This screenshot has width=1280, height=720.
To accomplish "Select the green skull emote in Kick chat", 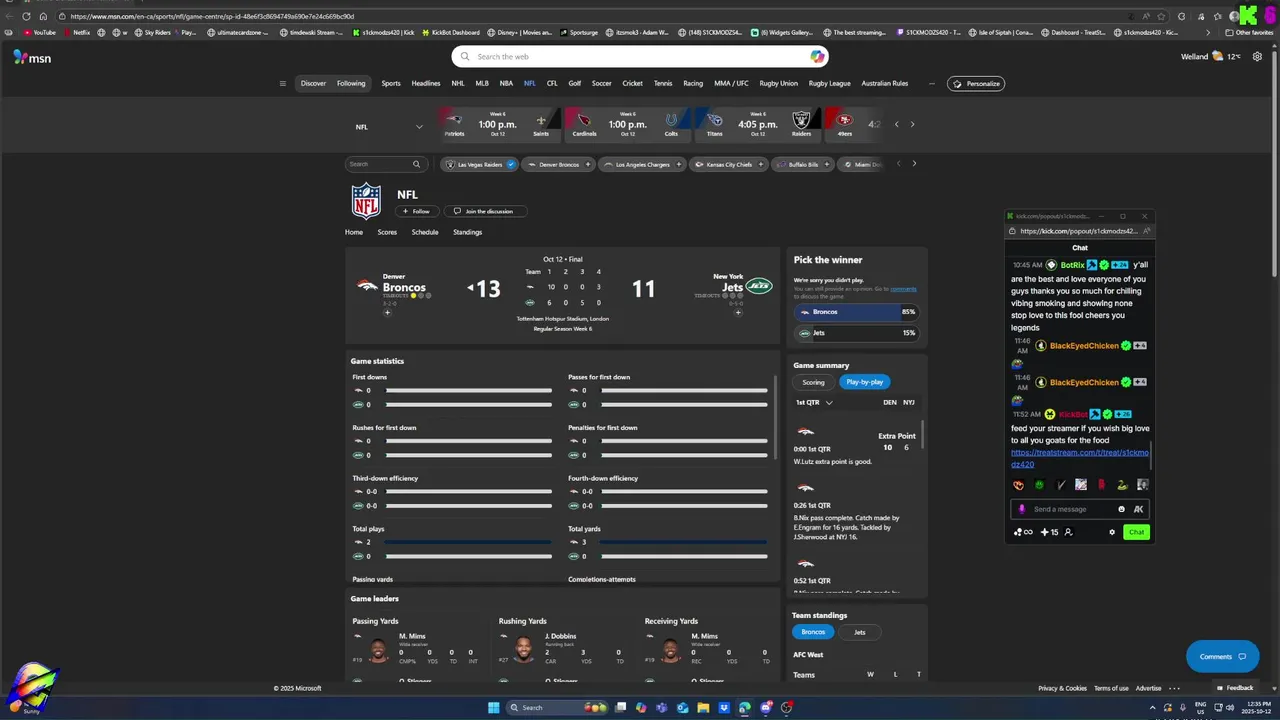I will pyautogui.click(x=1039, y=485).
